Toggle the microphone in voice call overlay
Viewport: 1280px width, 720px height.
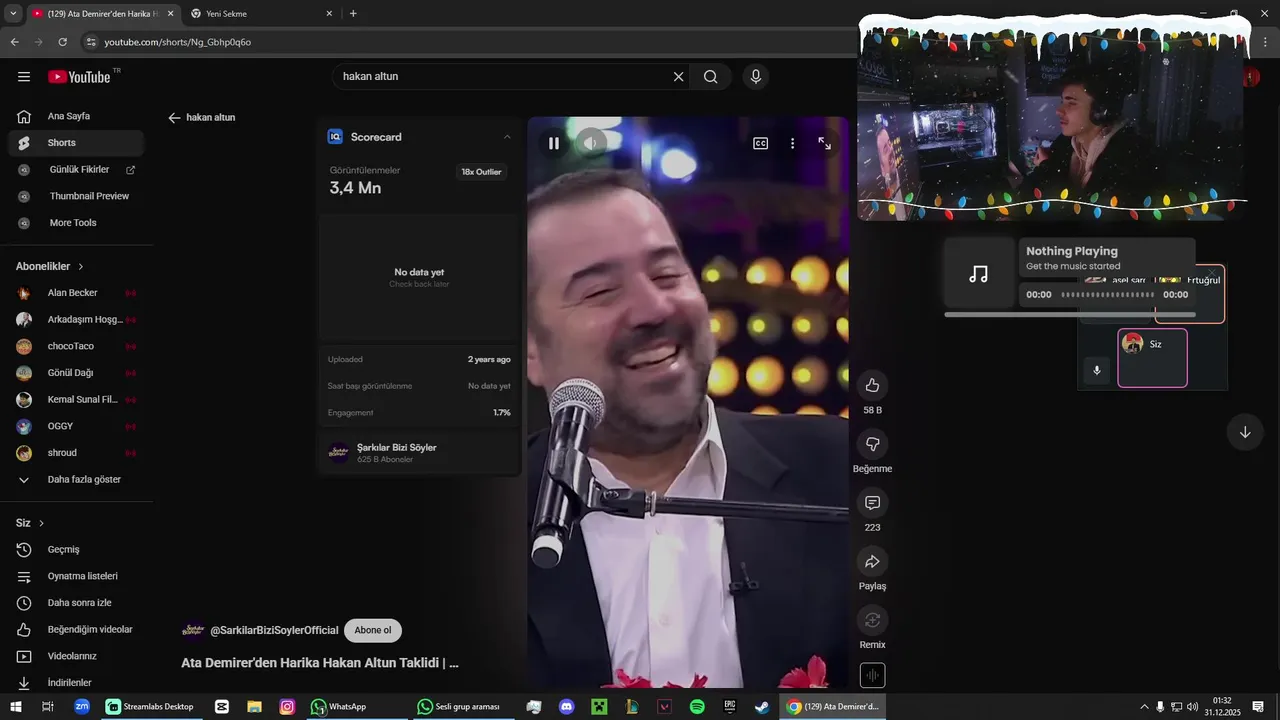1097,371
